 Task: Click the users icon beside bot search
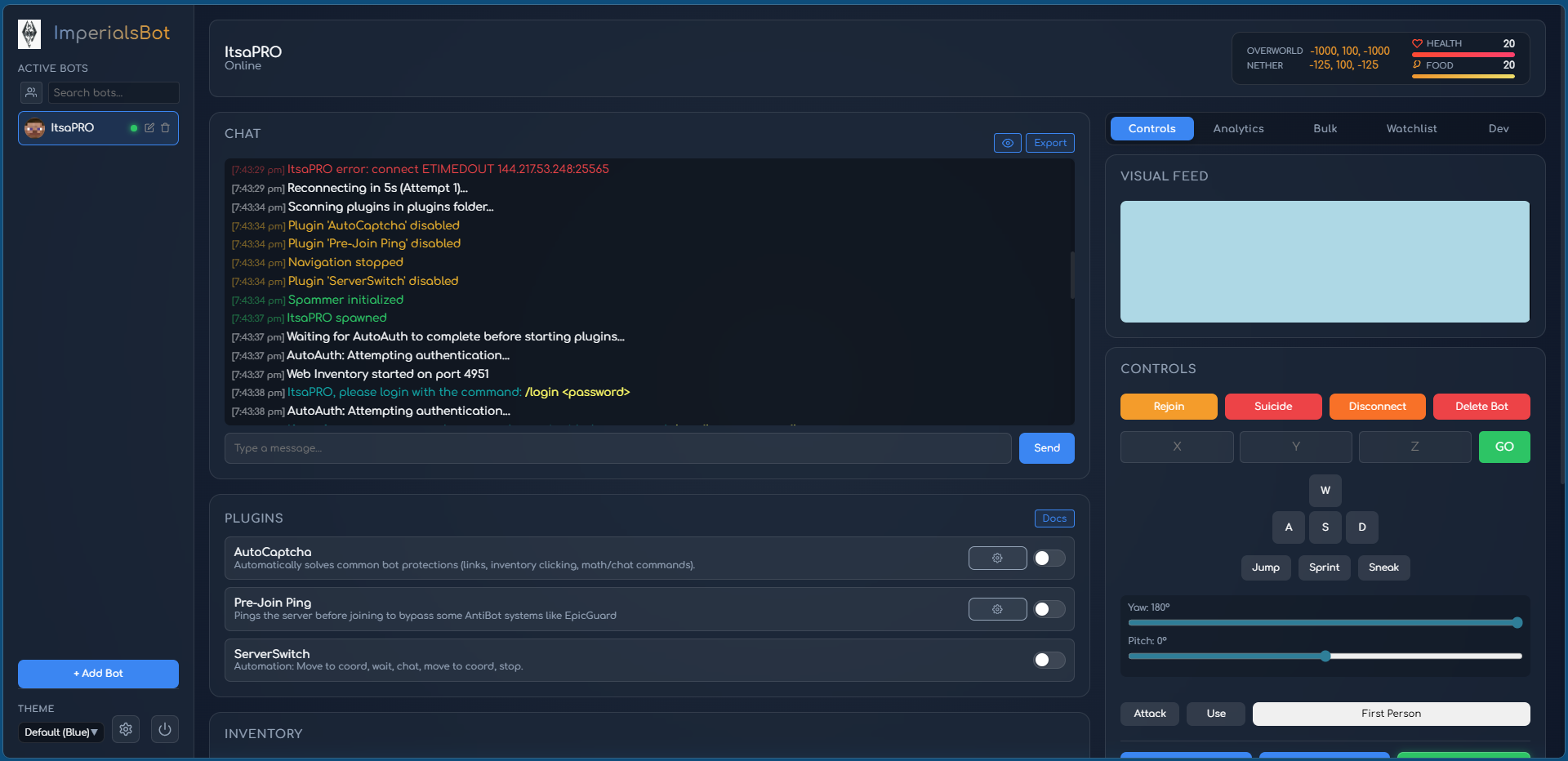click(31, 92)
